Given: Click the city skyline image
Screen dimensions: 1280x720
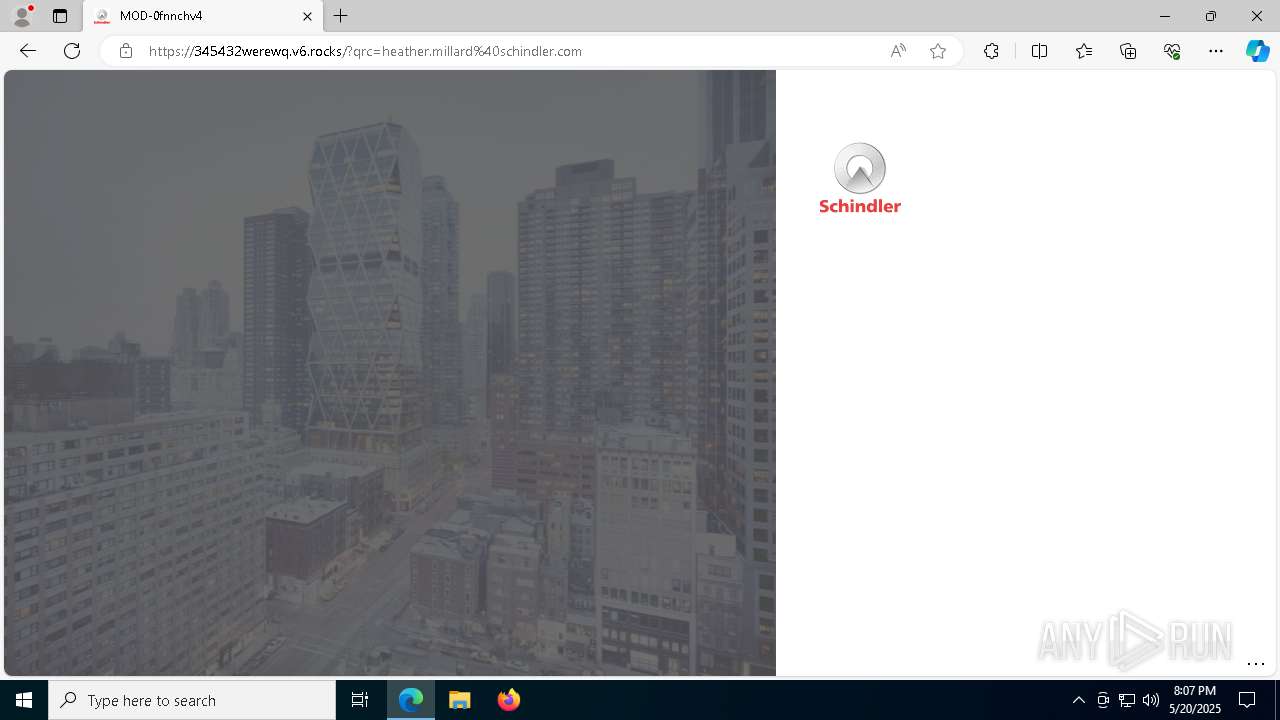Looking at the screenshot, I should click(x=390, y=373).
